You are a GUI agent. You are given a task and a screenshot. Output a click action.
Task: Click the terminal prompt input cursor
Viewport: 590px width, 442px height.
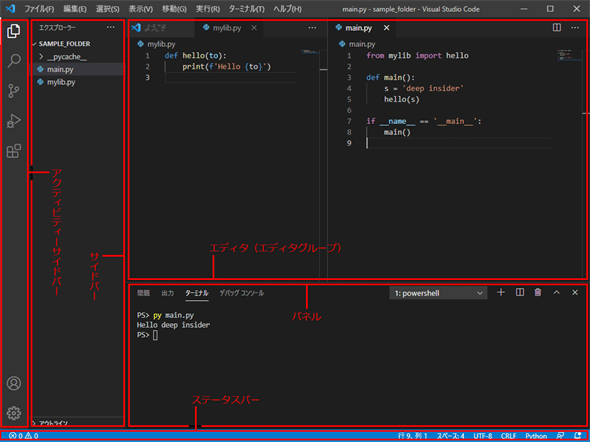[155, 335]
